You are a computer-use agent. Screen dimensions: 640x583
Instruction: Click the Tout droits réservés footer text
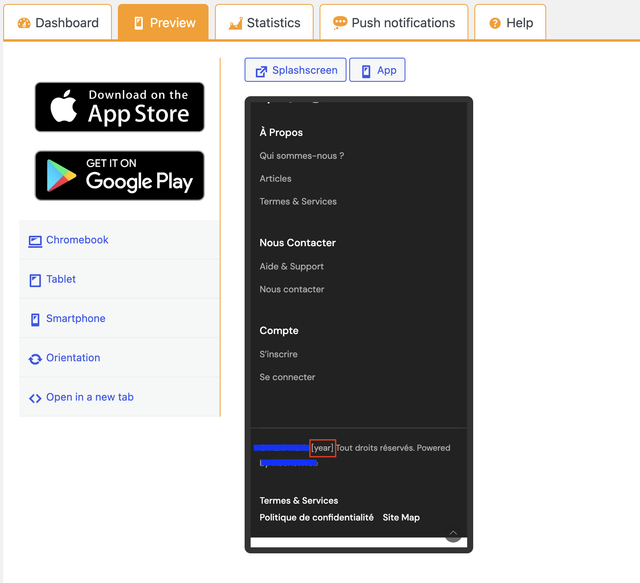375,448
